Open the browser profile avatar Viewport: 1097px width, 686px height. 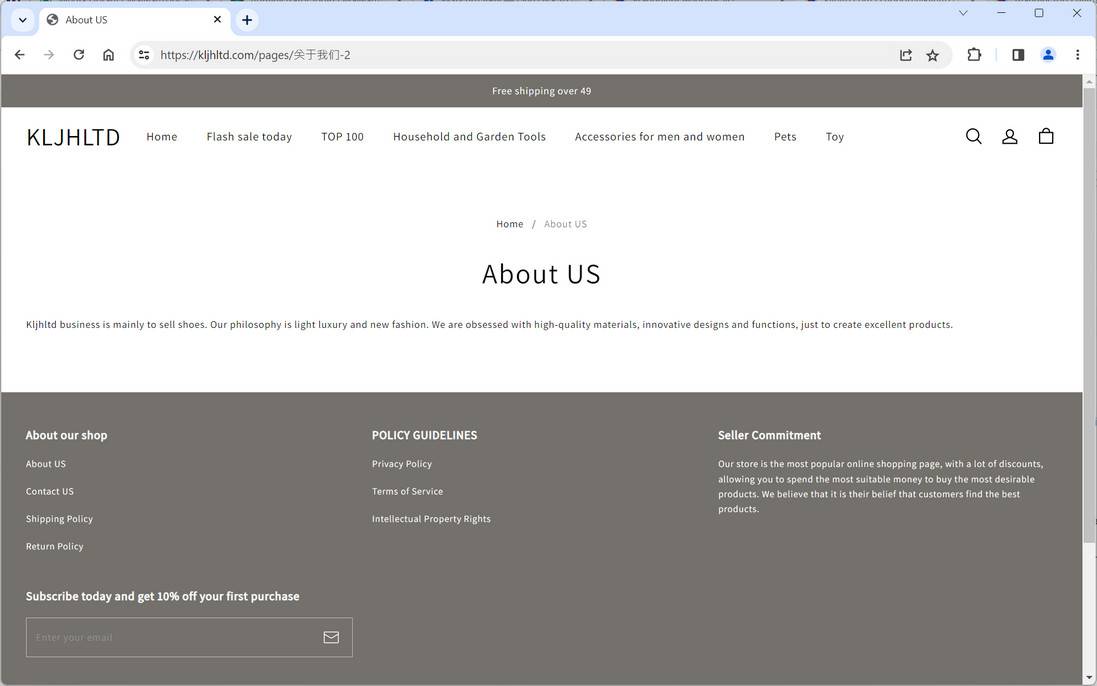point(1047,55)
